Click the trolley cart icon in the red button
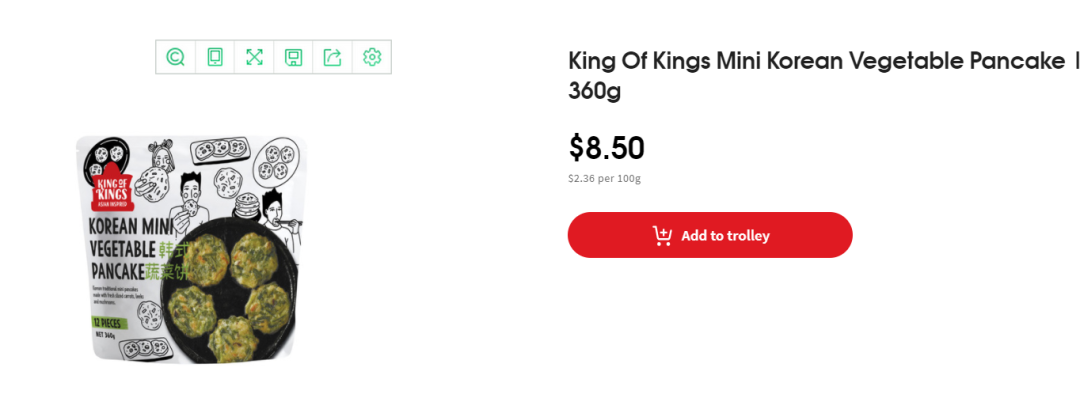Screen dimensions: 1080x394 pos(662,236)
